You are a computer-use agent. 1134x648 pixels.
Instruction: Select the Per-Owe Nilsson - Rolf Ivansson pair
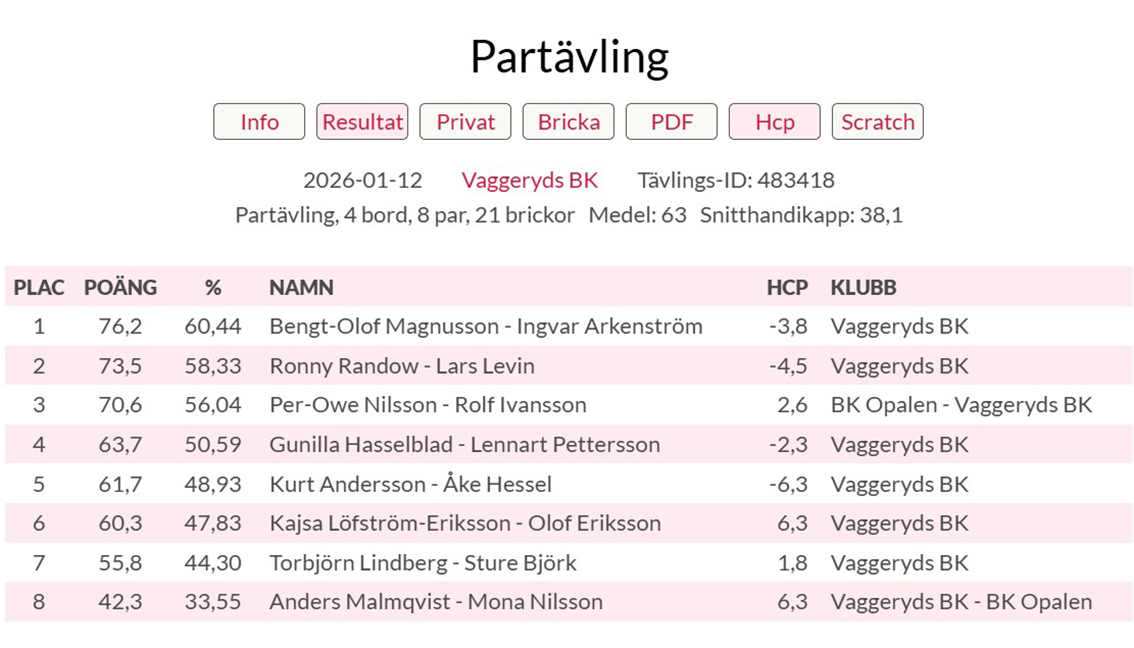point(428,405)
